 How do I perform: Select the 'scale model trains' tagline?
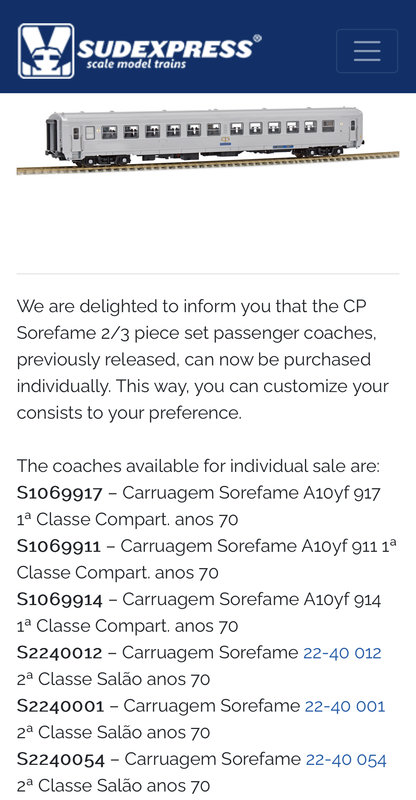pyautogui.click(x=136, y=64)
